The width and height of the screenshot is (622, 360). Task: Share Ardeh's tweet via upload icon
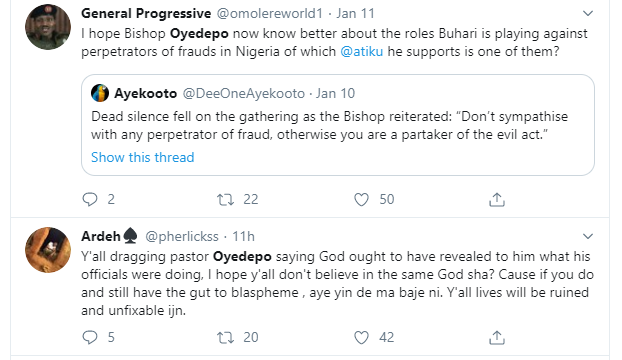[497, 337]
